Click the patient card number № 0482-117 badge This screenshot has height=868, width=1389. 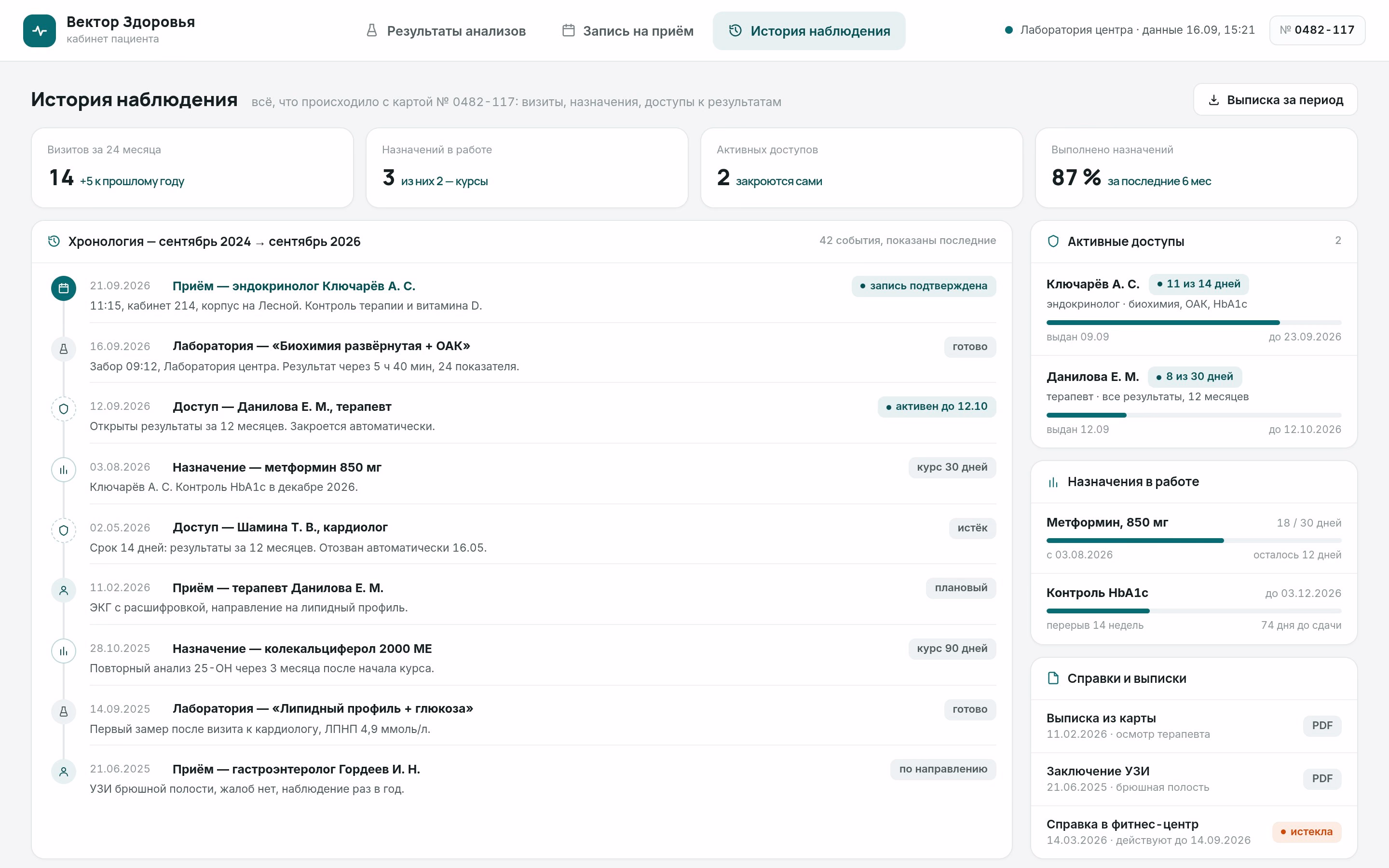pyautogui.click(x=1317, y=30)
